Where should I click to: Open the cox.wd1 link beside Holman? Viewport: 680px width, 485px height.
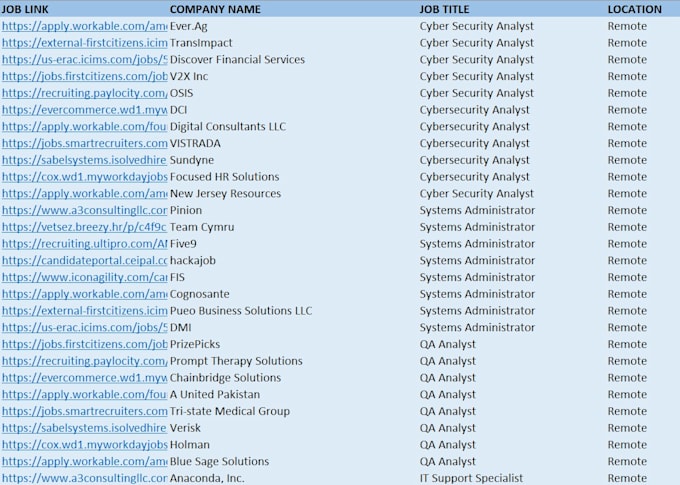[85, 445]
